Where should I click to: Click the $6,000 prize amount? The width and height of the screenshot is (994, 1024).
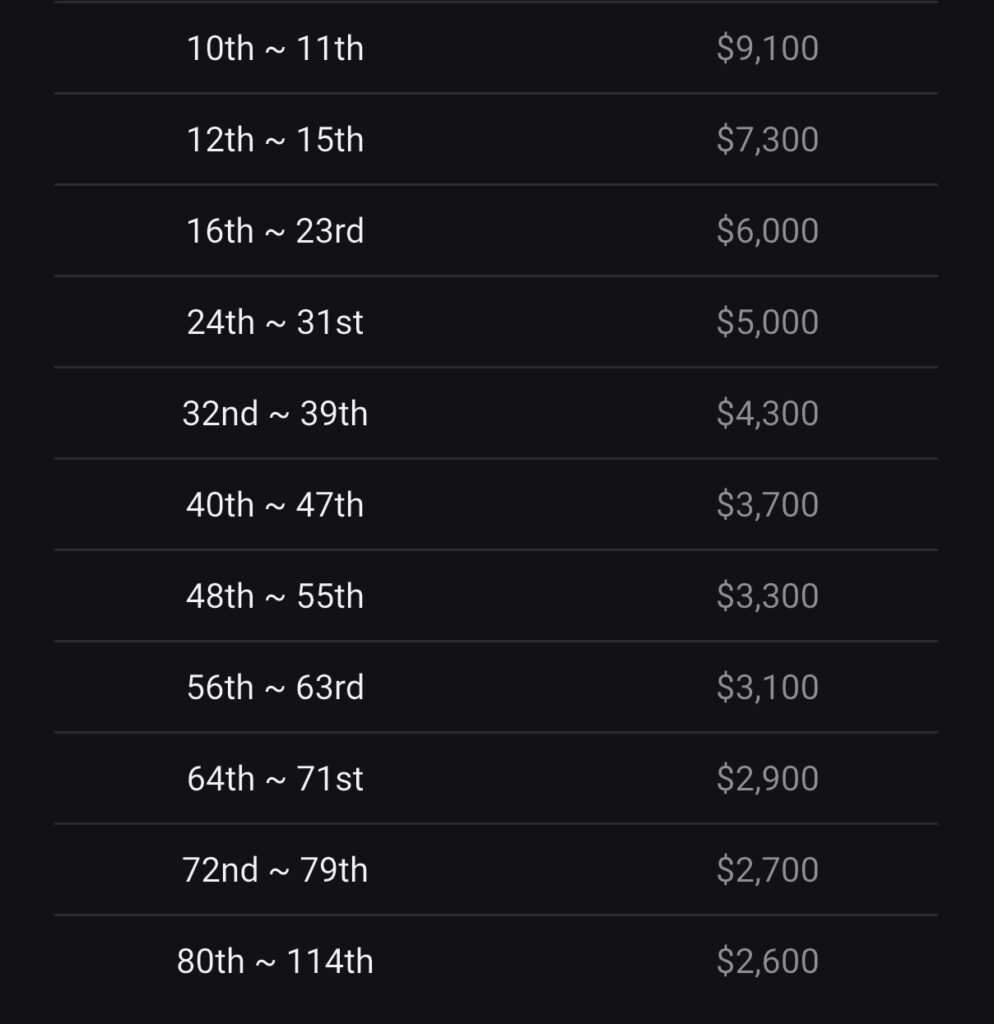pyautogui.click(x=767, y=231)
